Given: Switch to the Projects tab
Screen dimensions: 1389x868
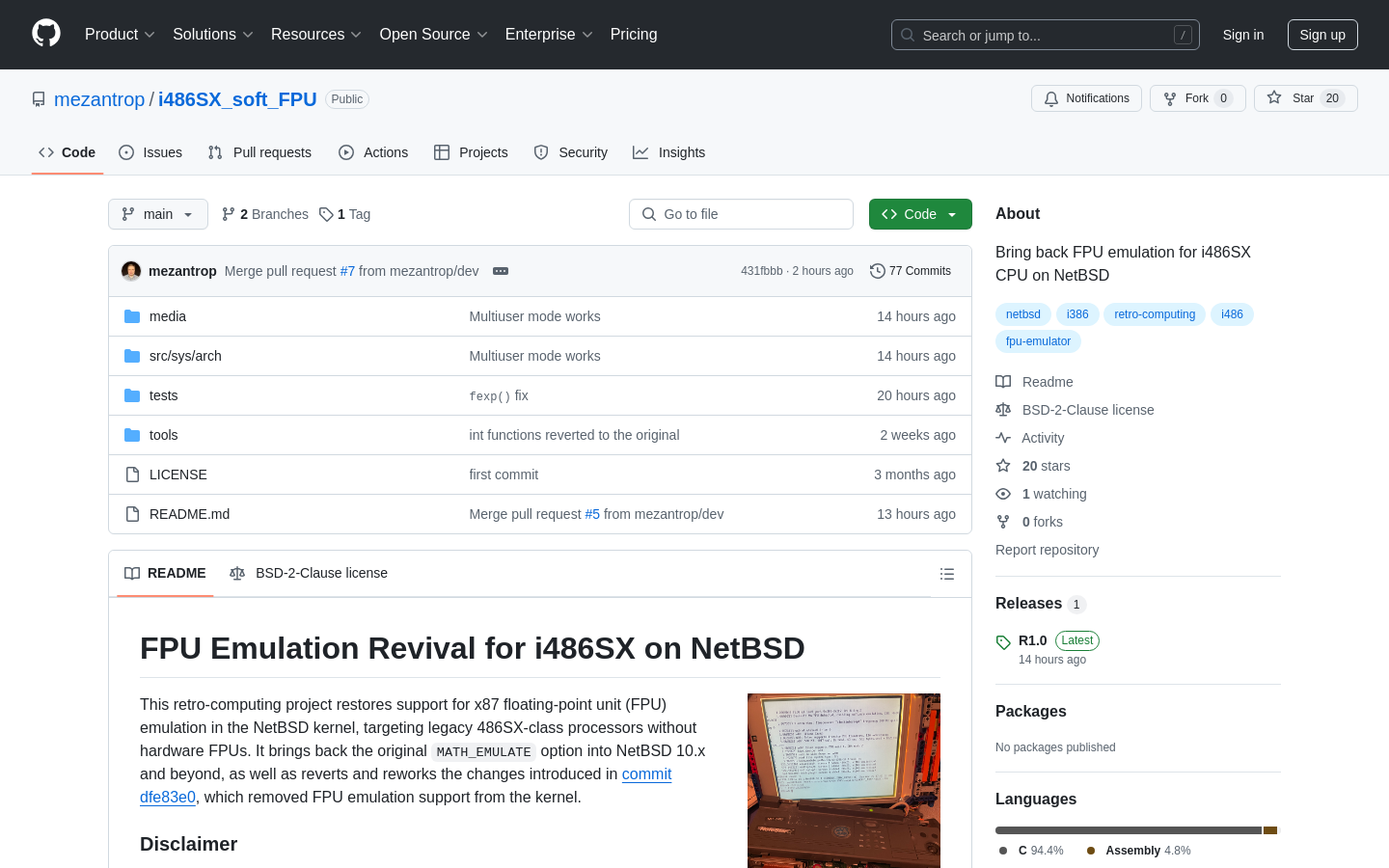Looking at the screenshot, I should tap(471, 152).
